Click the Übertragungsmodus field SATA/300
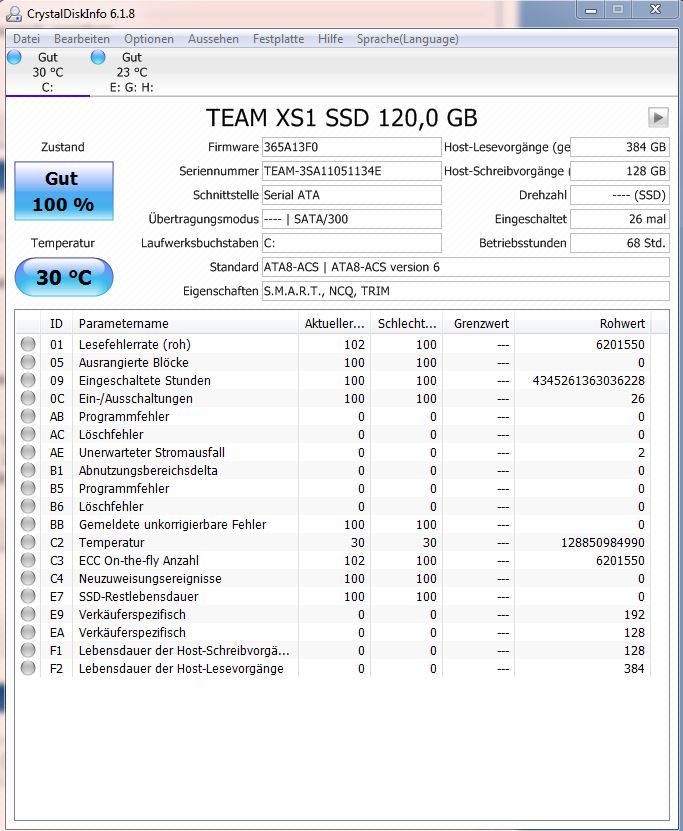The width and height of the screenshot is (683, 831). coord(351,219)
